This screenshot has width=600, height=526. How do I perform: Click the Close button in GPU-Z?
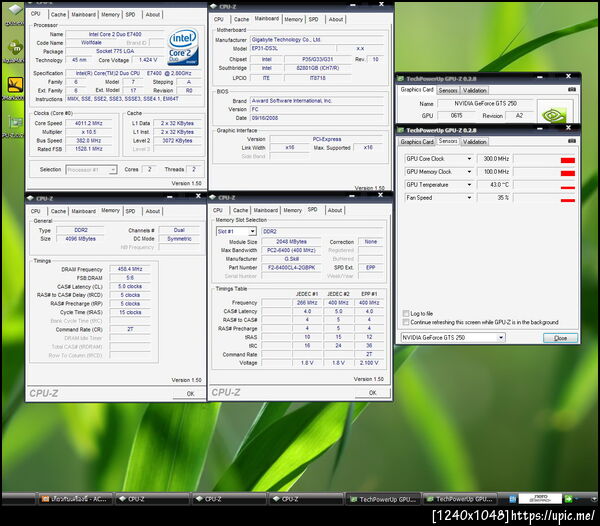[560, 338]
